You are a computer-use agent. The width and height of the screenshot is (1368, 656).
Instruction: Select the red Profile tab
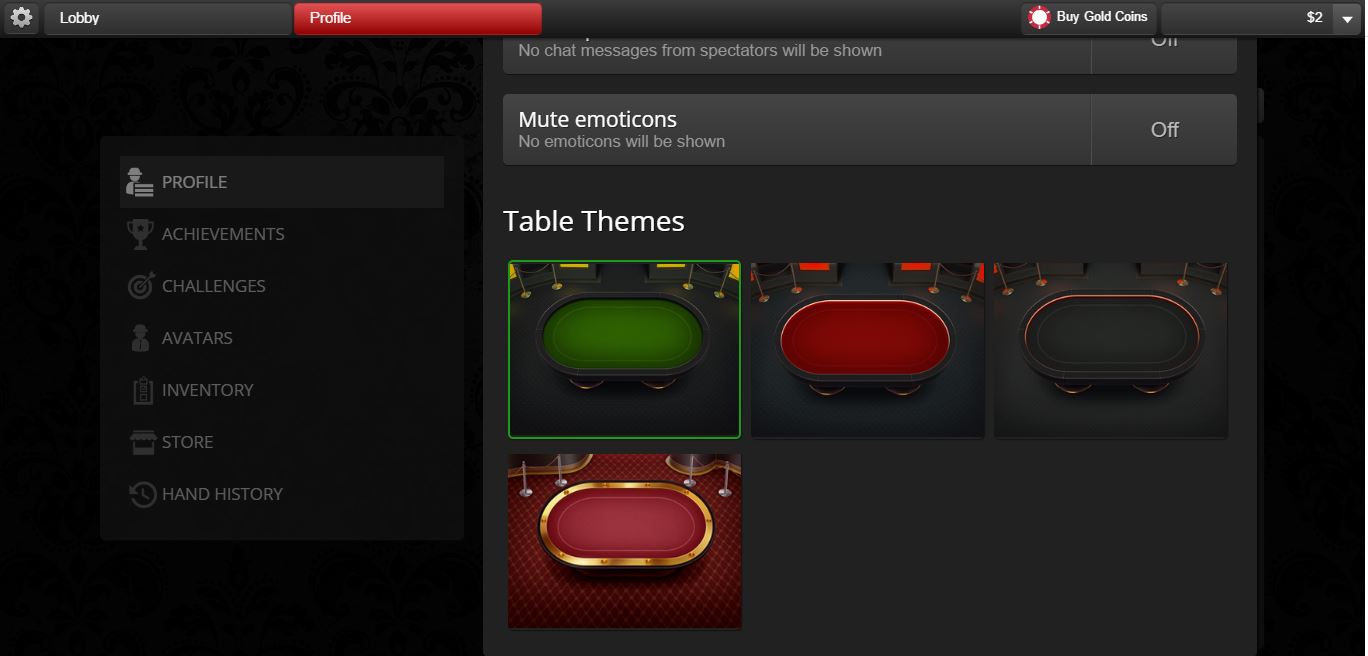417,18
